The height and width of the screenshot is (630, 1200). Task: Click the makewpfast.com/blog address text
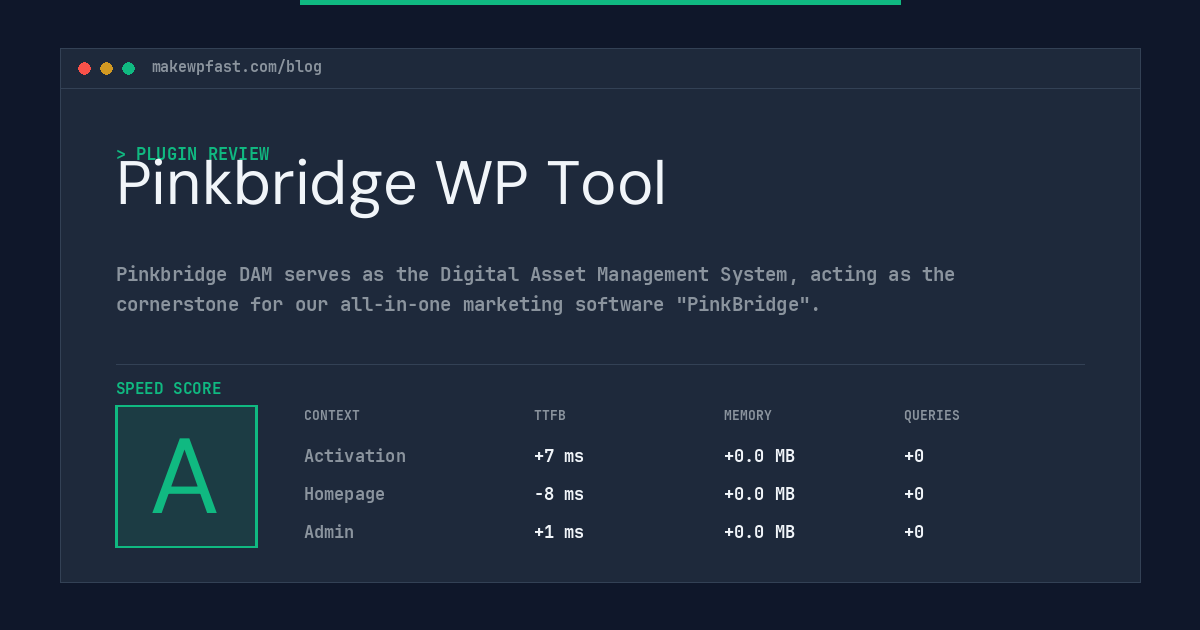pyautogui.click(x=237, y=67)
